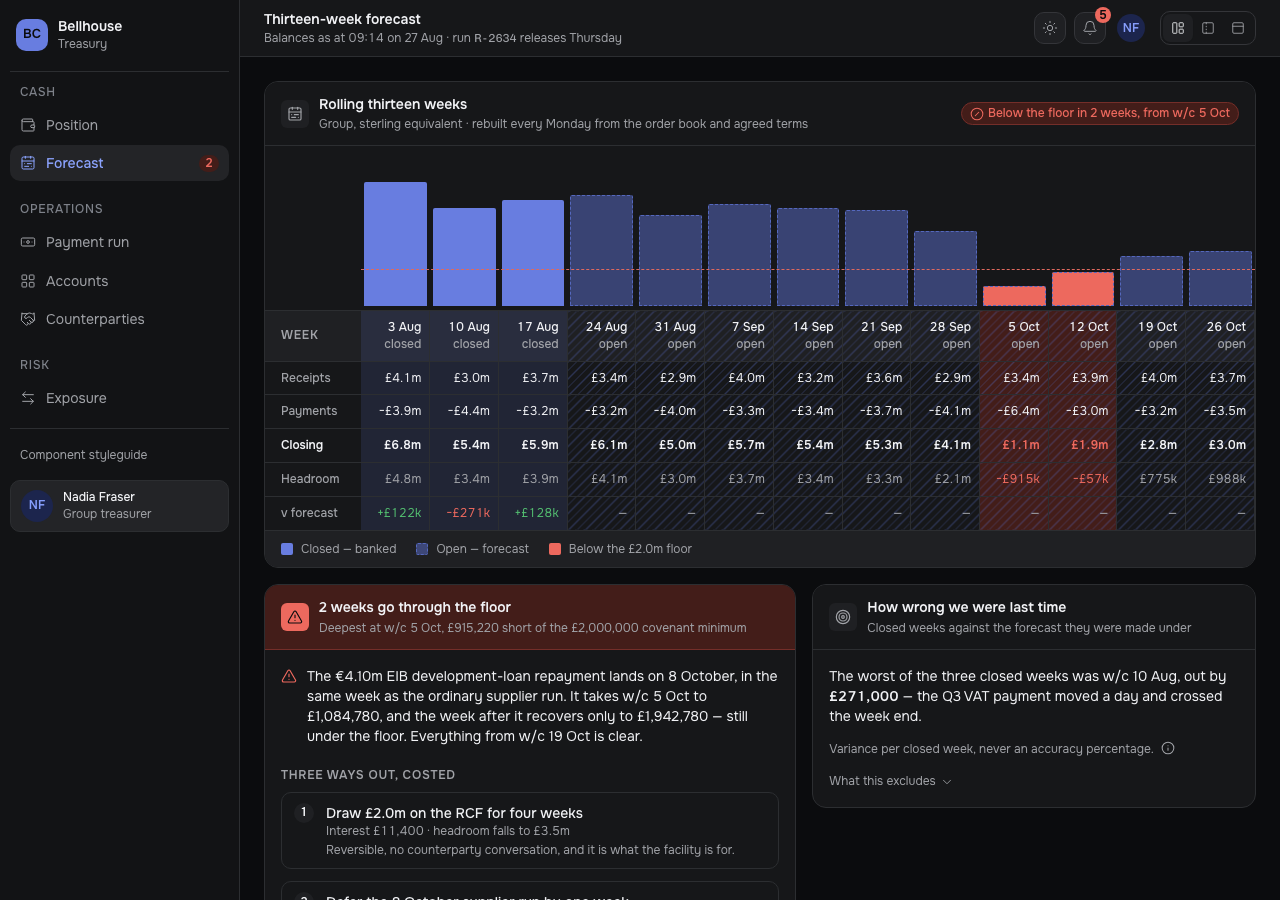This screenshot has height=900, width=1280.
Task: Click the £1.1m closing cell
Action: click(1014, 445)
